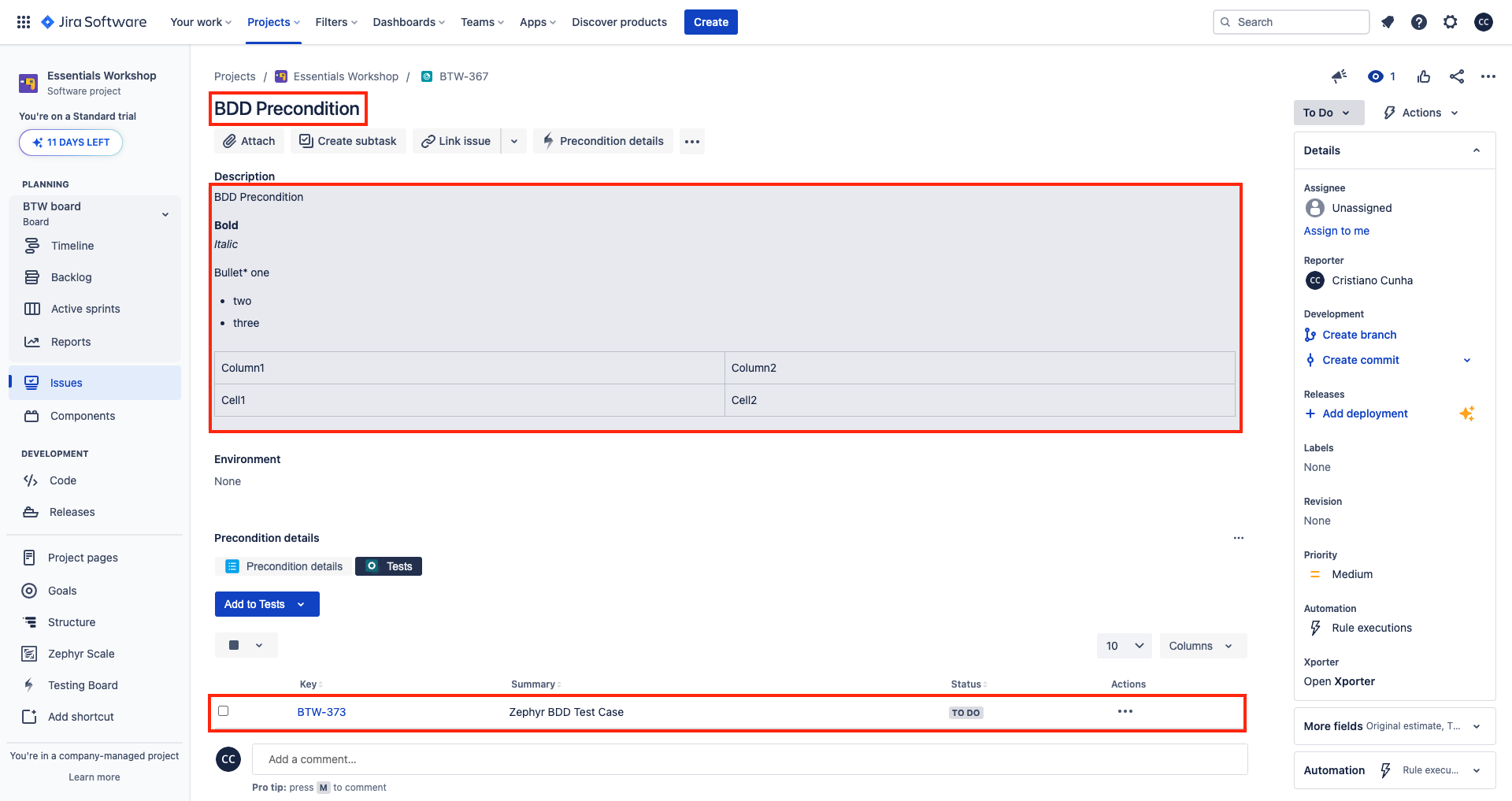The height and width of the screenshot is (801, 1512).
Task: Open Structure in the sidebar
Action: tap(72, 622)
